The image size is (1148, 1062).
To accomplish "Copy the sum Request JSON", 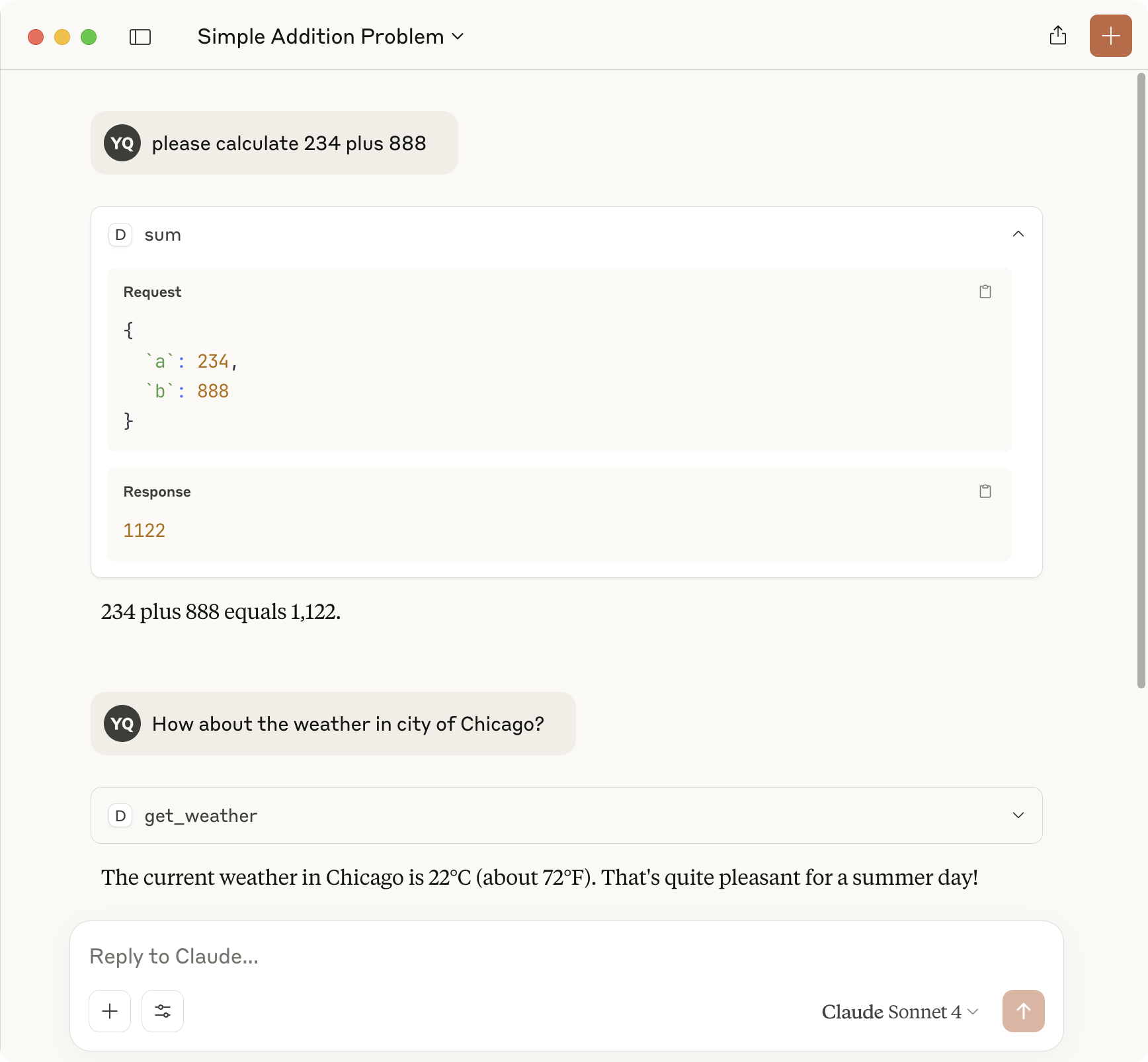I will coord(985,292).
